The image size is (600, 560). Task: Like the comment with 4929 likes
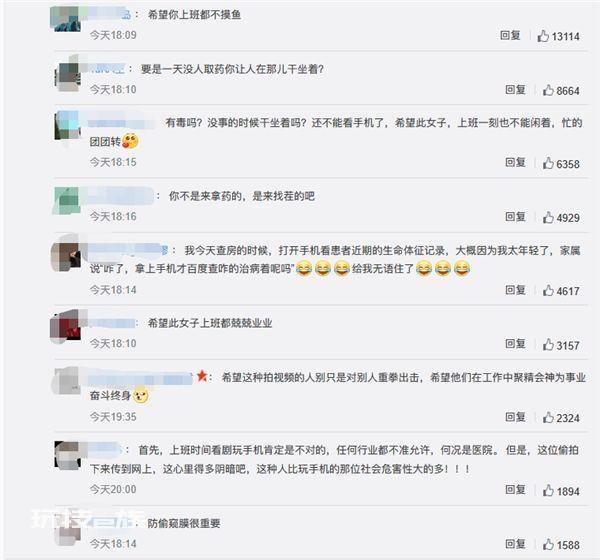point(548,217)
